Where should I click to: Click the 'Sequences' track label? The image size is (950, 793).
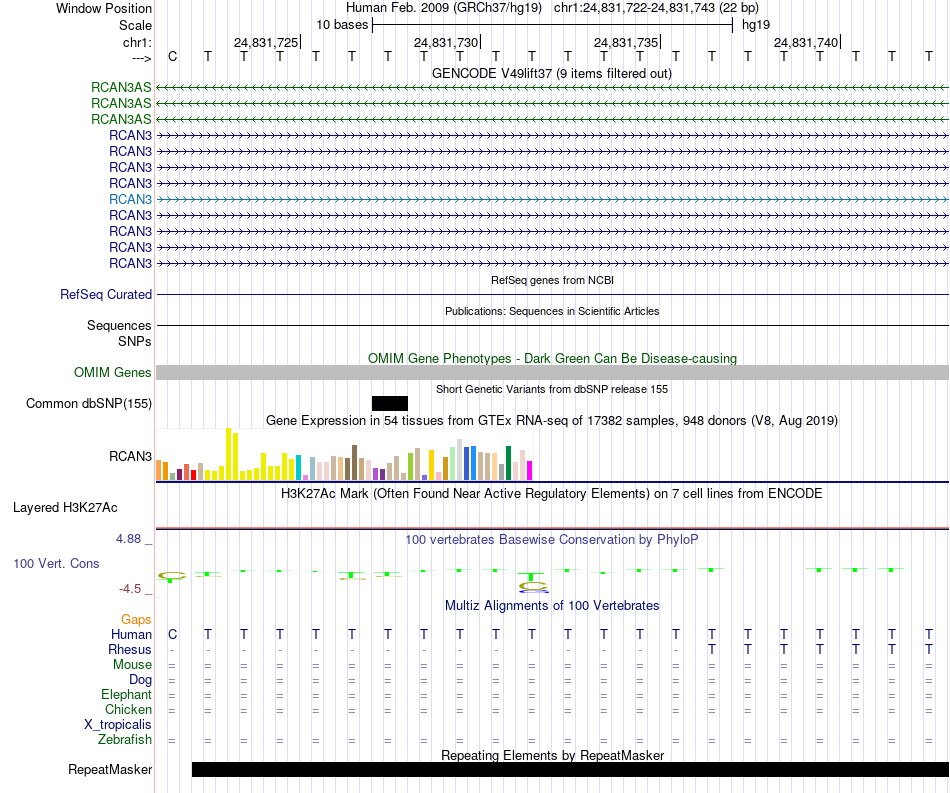tap(119, 325)
